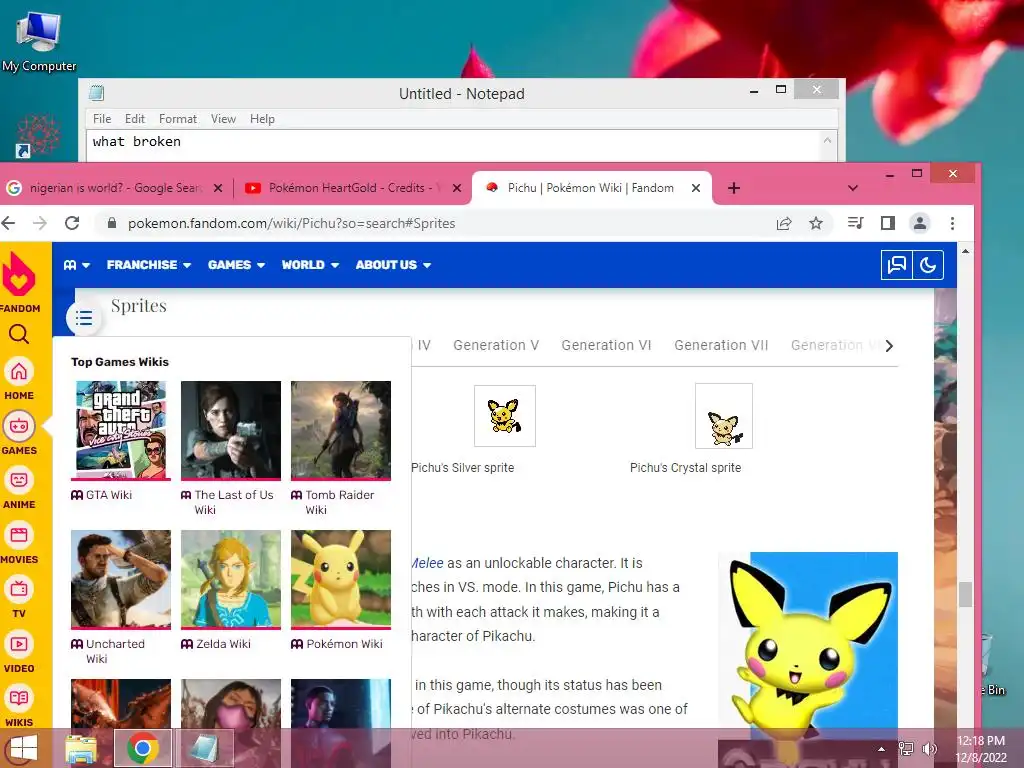
Task: Click the large Pichu Melee artwork
Action: (x=808, y=647)
